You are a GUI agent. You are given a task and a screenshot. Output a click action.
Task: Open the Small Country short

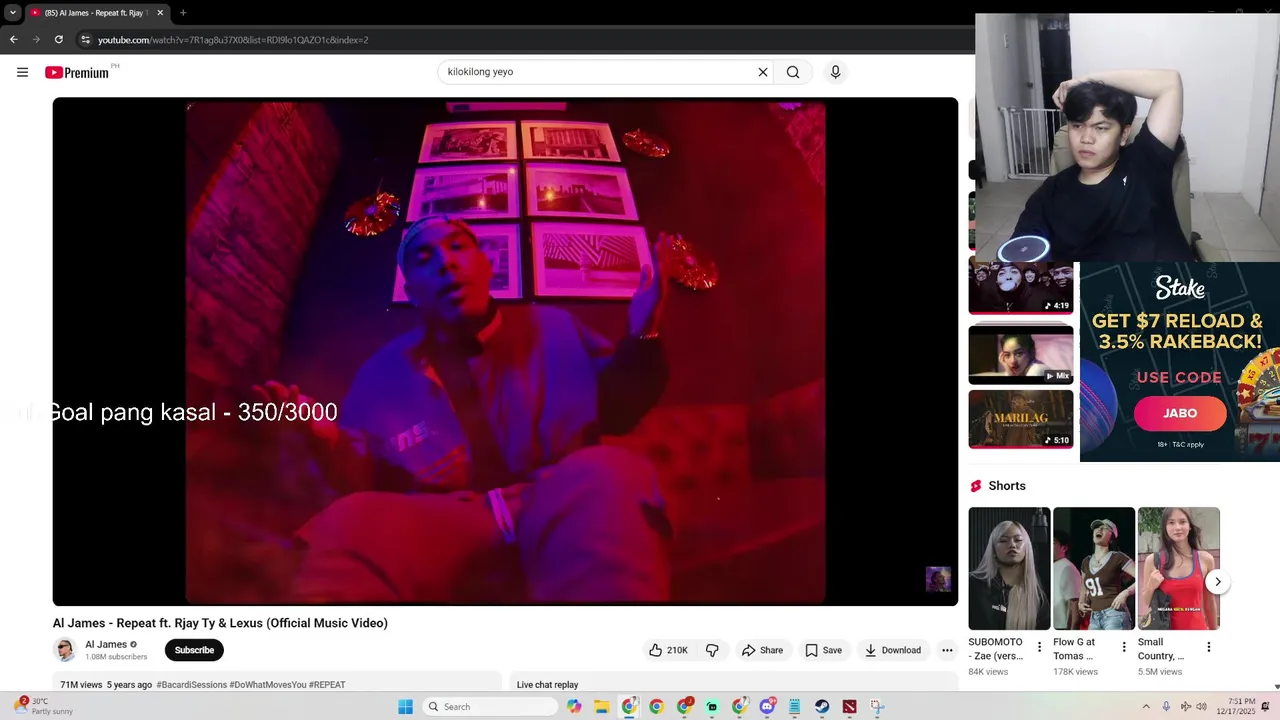tap(1178, 568)
